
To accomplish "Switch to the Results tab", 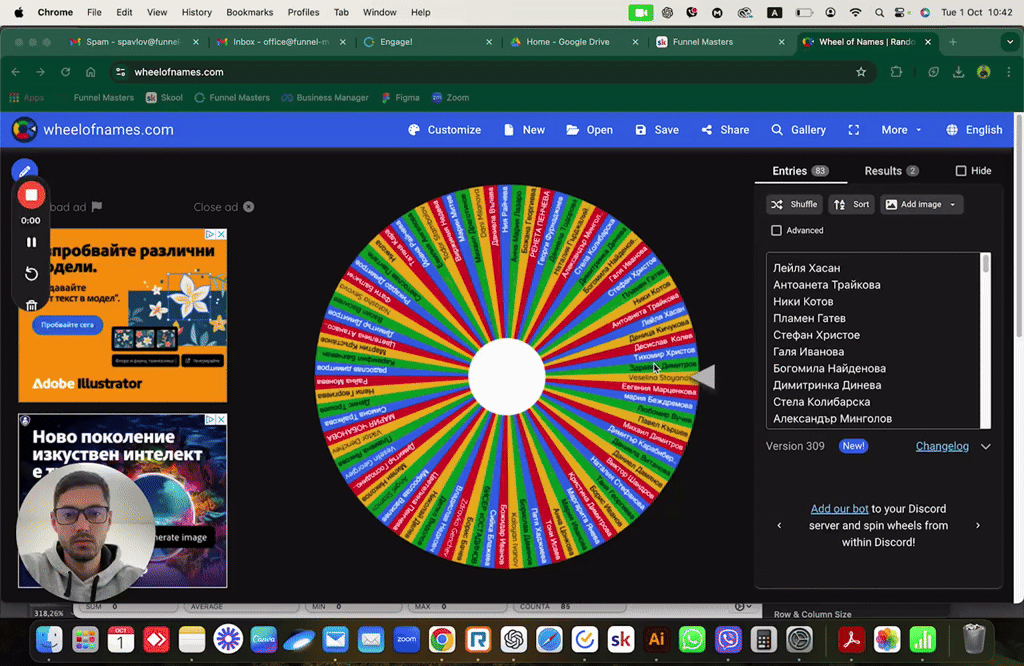I will [x=891, y=171].
